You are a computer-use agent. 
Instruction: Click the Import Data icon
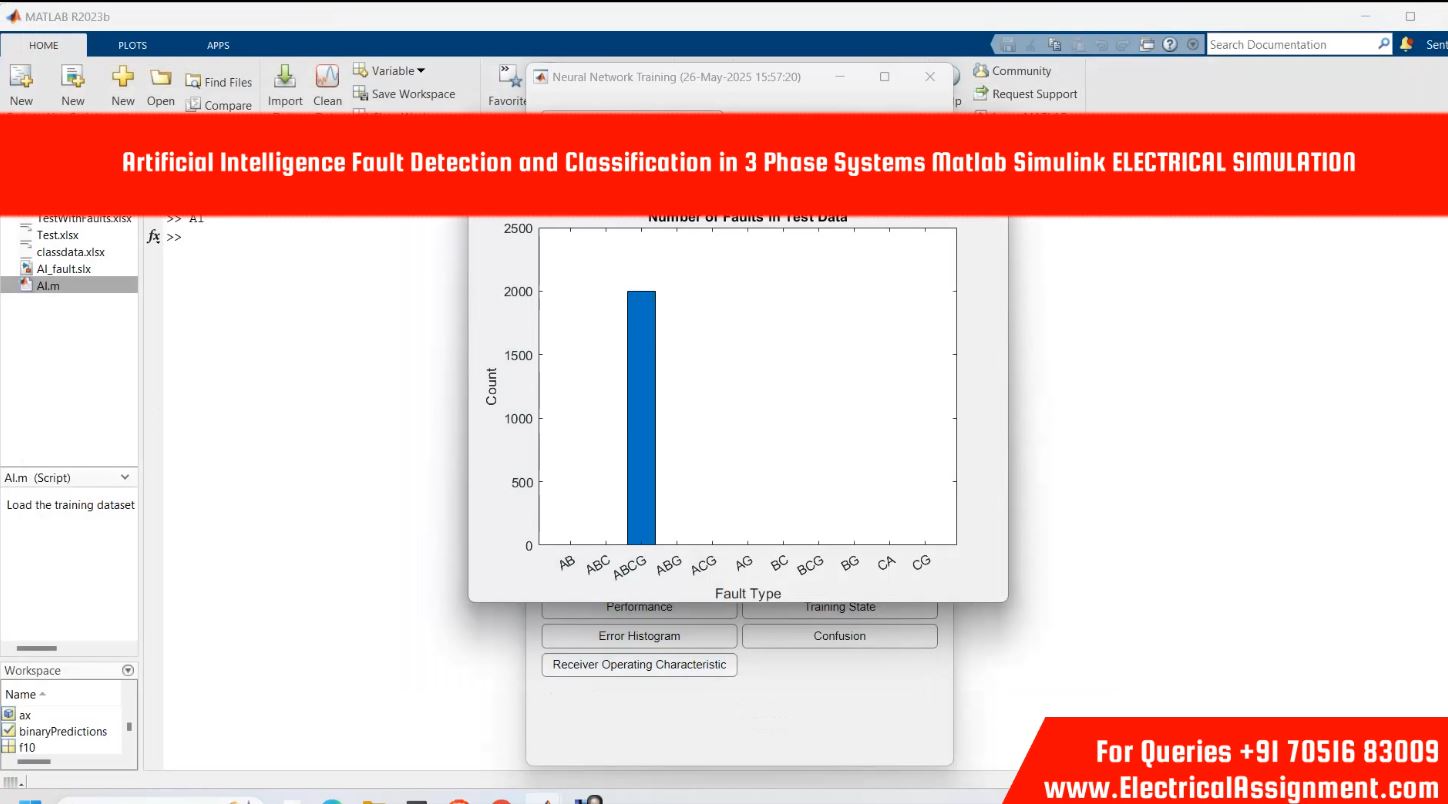click(285, 77)
